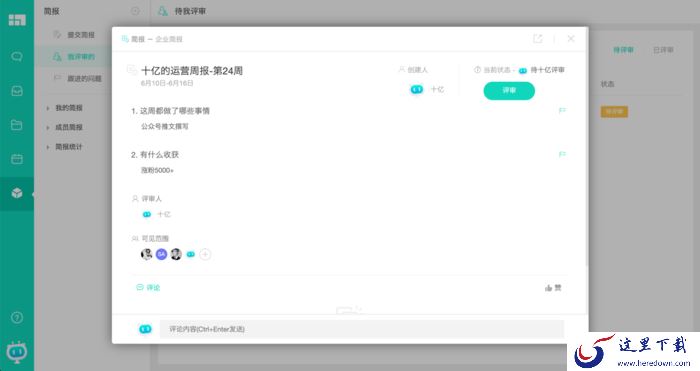Click the 简报 breadcrumb in dialog header
The height and width of the screenshot is (371, 700).
pyautogui.click(x=138, y=39)
